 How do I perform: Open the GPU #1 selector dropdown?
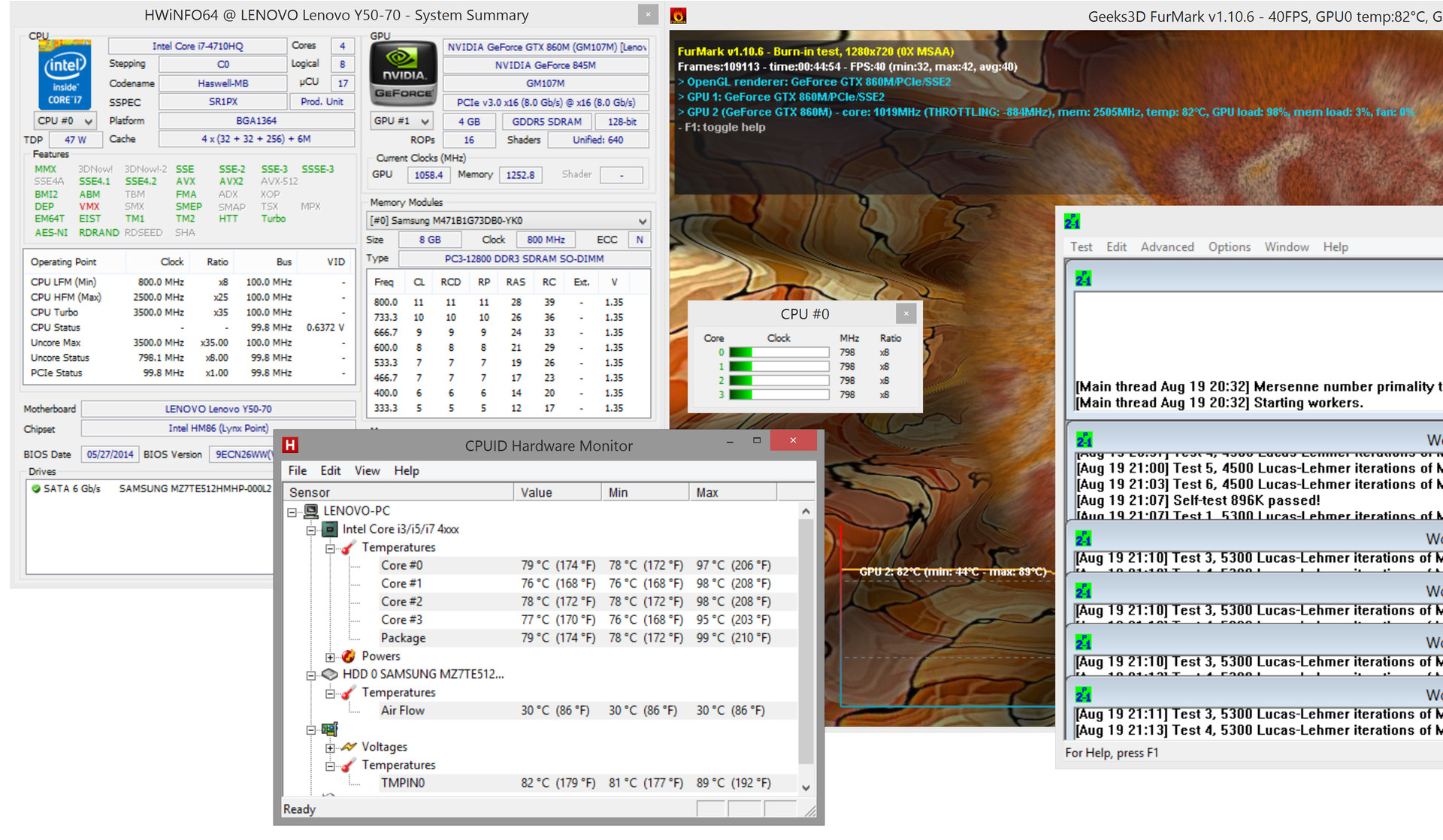[425, 121]
